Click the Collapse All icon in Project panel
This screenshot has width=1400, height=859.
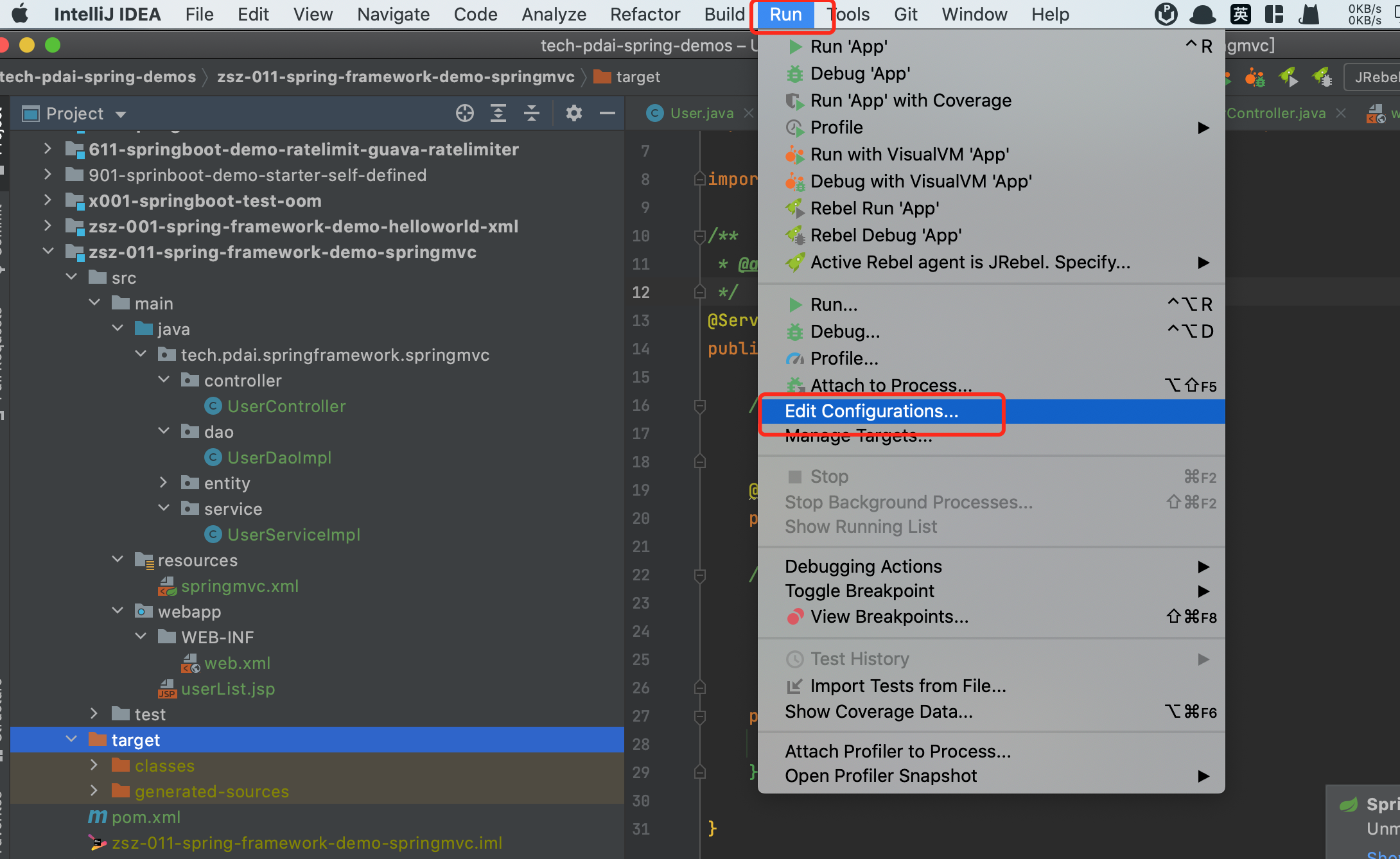(532, 114)
